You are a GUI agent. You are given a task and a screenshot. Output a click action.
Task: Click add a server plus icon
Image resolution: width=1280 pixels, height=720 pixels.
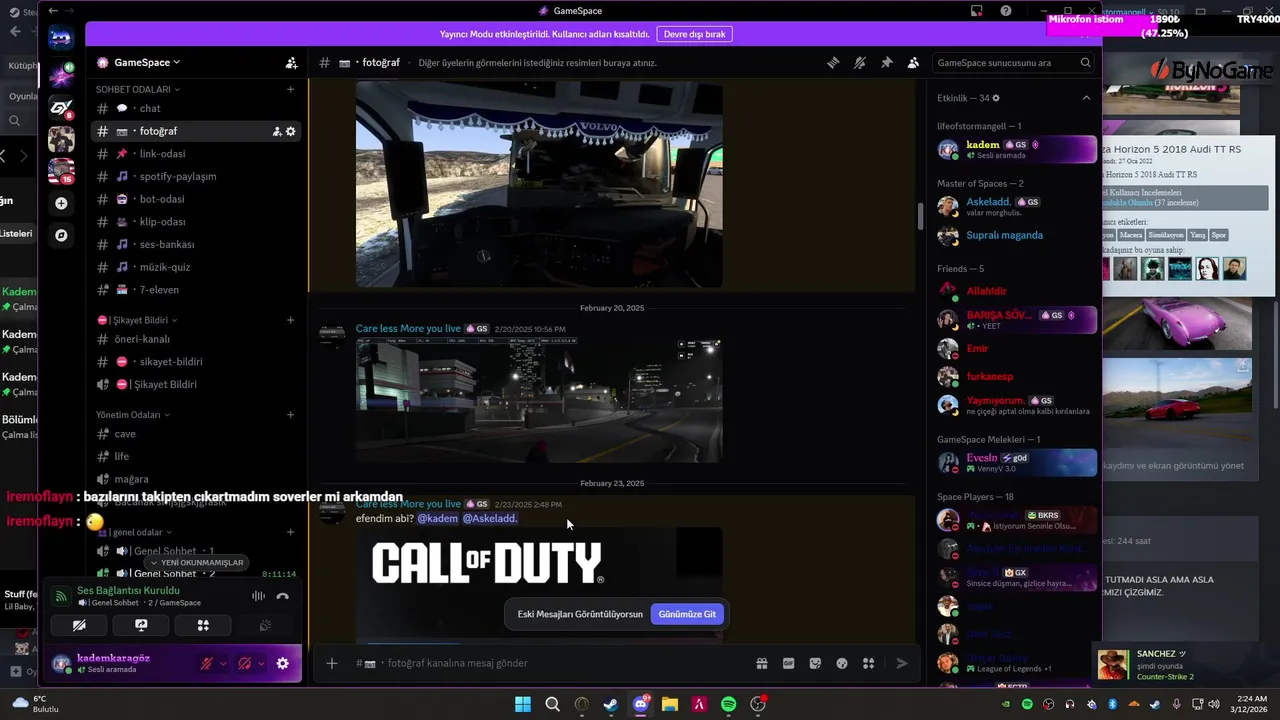(x=61, y=203)
